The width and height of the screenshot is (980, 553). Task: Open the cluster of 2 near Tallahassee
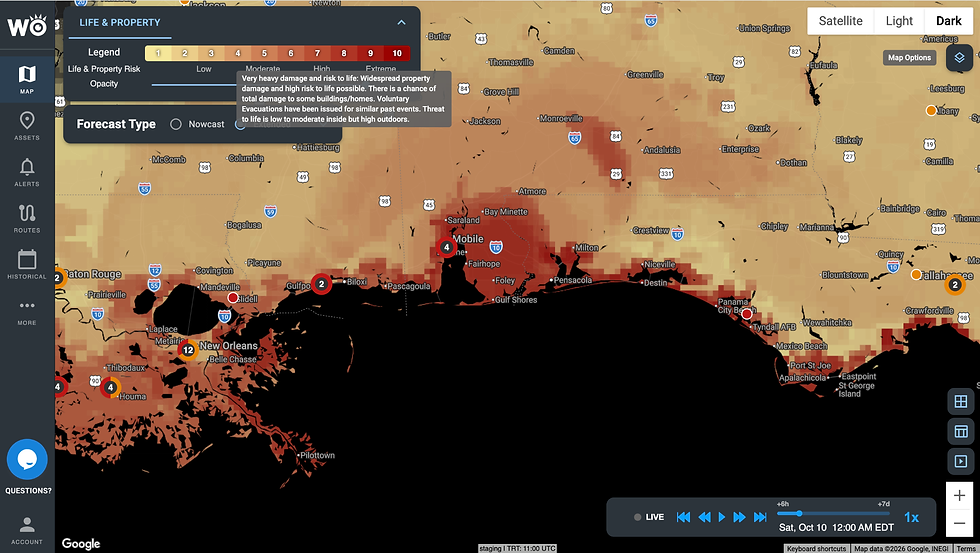pos(954,285)
